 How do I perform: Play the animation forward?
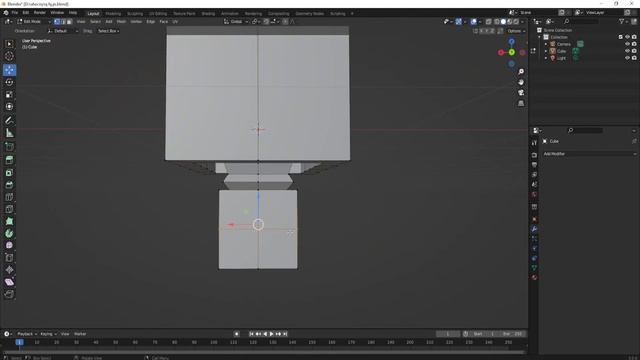click(271, 334)
